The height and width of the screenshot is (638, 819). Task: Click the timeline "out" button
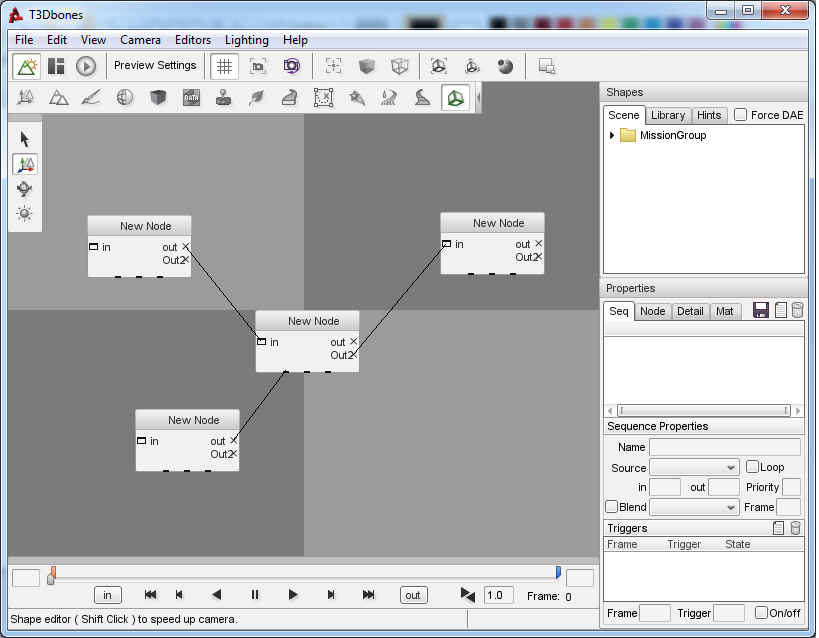(x=413, y=595)
